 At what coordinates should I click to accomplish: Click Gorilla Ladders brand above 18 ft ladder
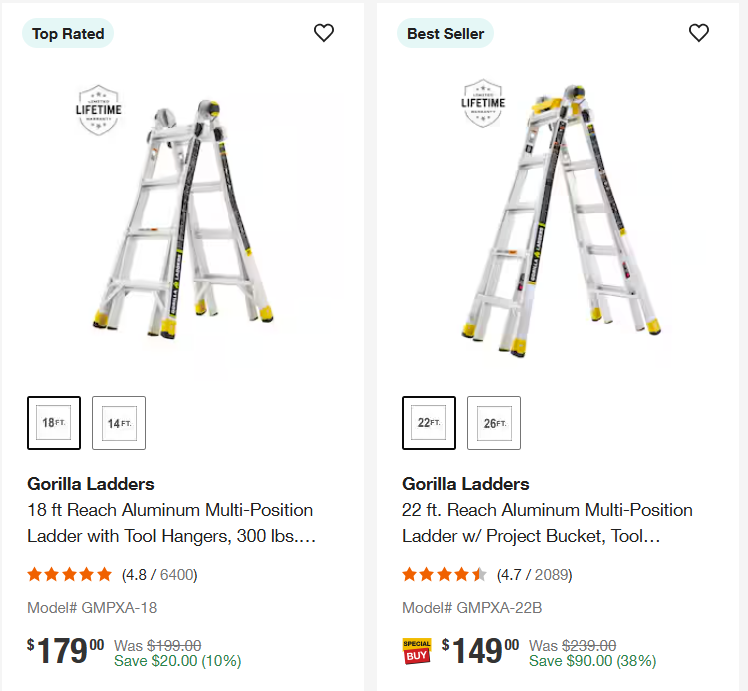click(91, 484)
